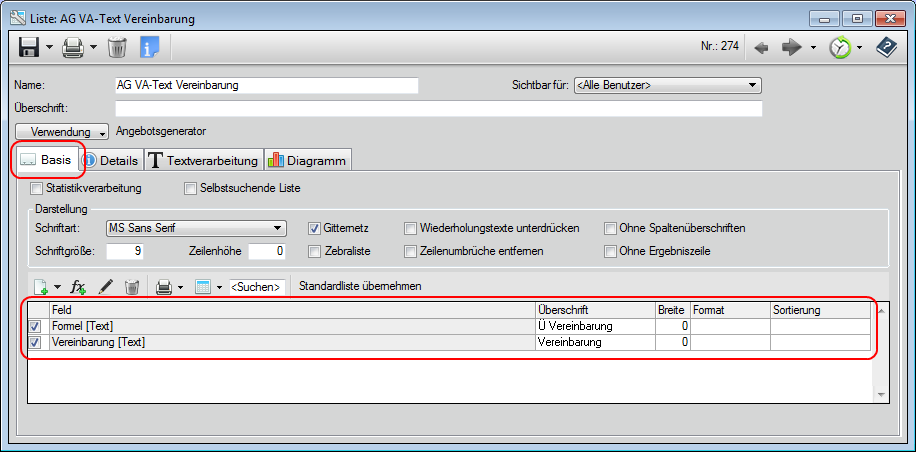Click into the Name input field
916x452 pixels.
267,85
